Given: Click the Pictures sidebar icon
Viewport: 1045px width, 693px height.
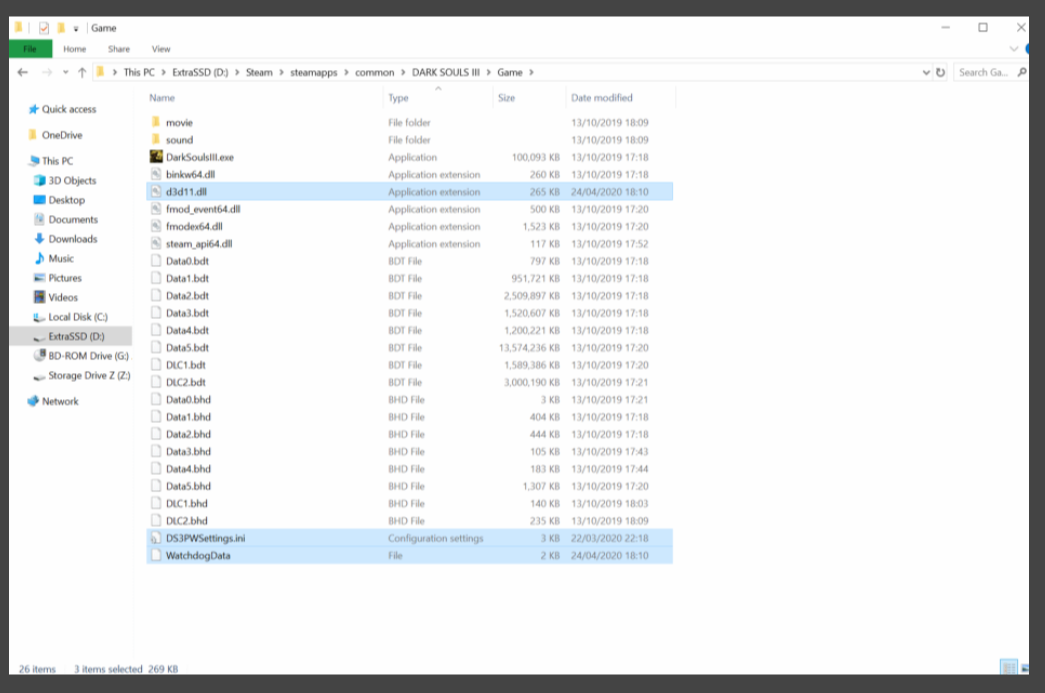Looking at the screenshot, I should pos(39,277).
